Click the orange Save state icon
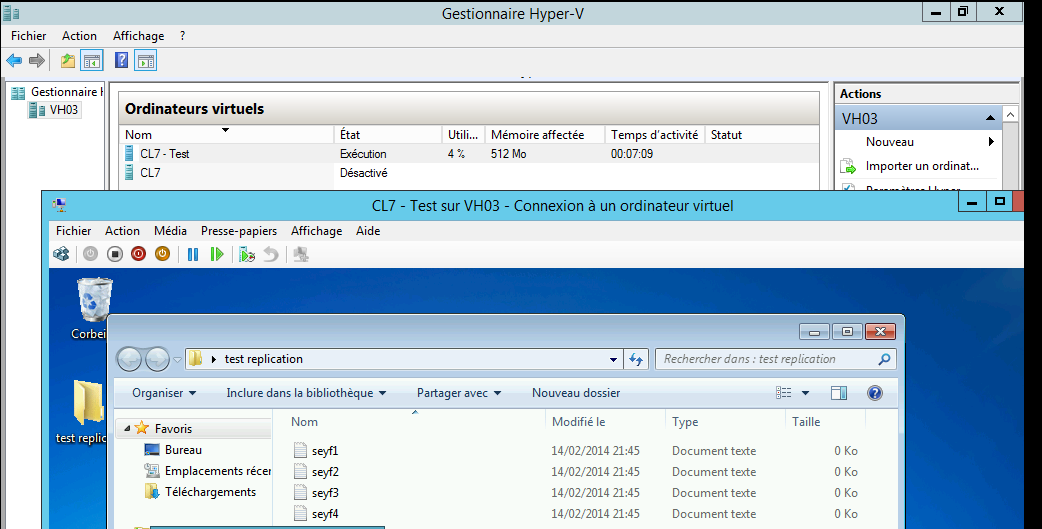Screen dimensions: 1042x529 click(162, 254)
